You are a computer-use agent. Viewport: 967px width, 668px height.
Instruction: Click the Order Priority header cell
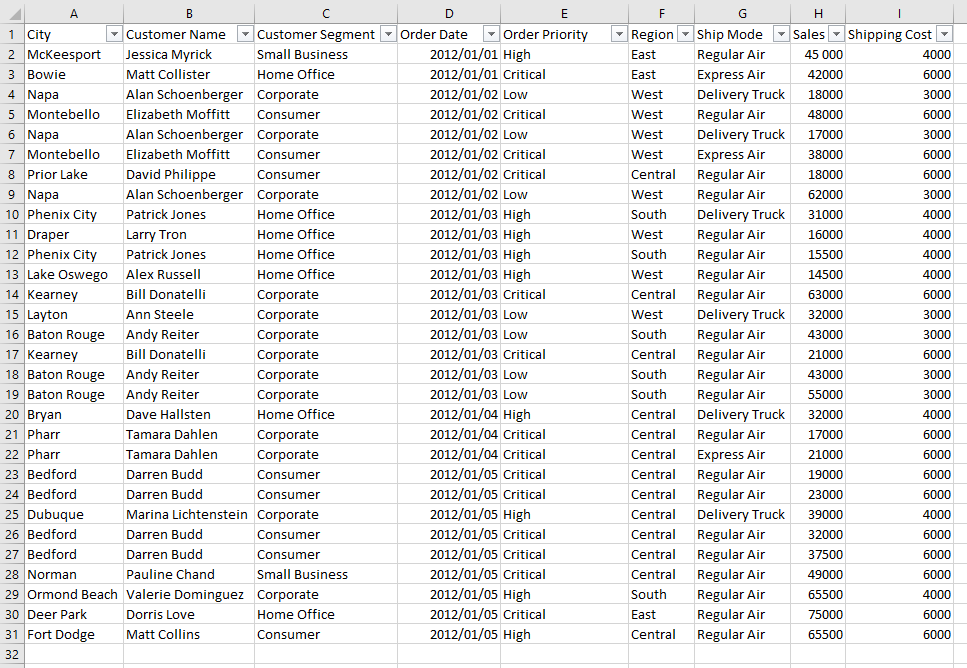[x=564, y=35]
